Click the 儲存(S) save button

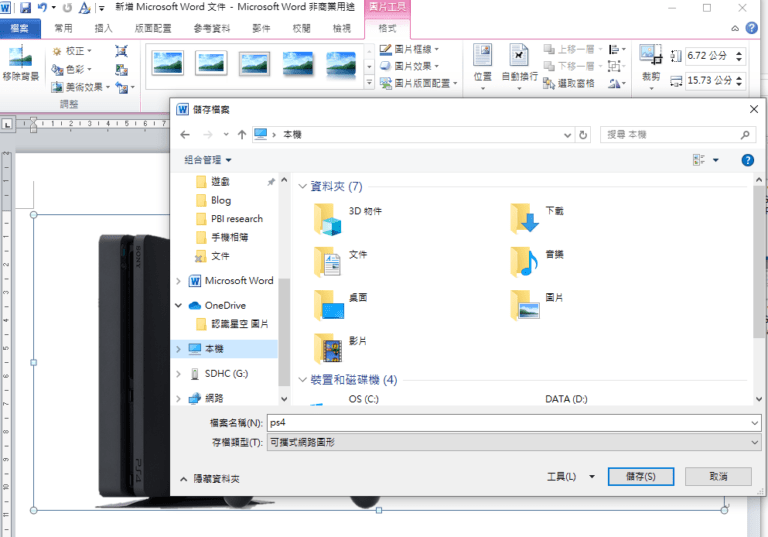[641, 476]
